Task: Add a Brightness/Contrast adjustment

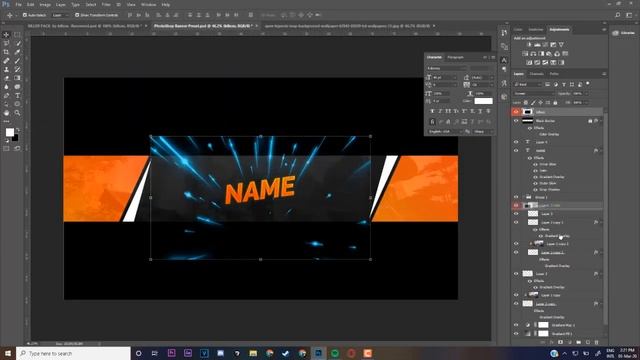Action: pos(529,44)
